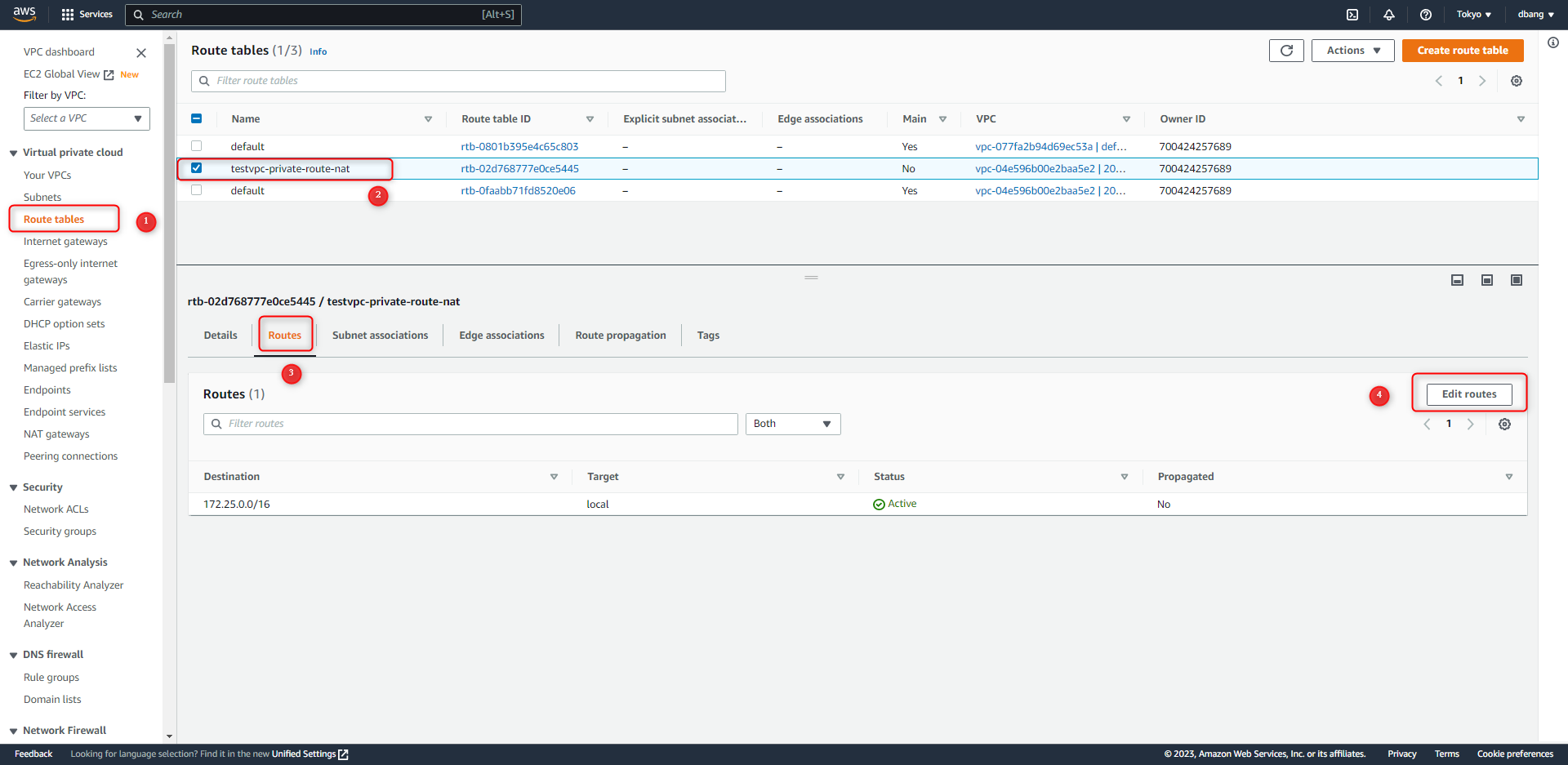Sort routes by Propagated arrow

coord(1509,477)
